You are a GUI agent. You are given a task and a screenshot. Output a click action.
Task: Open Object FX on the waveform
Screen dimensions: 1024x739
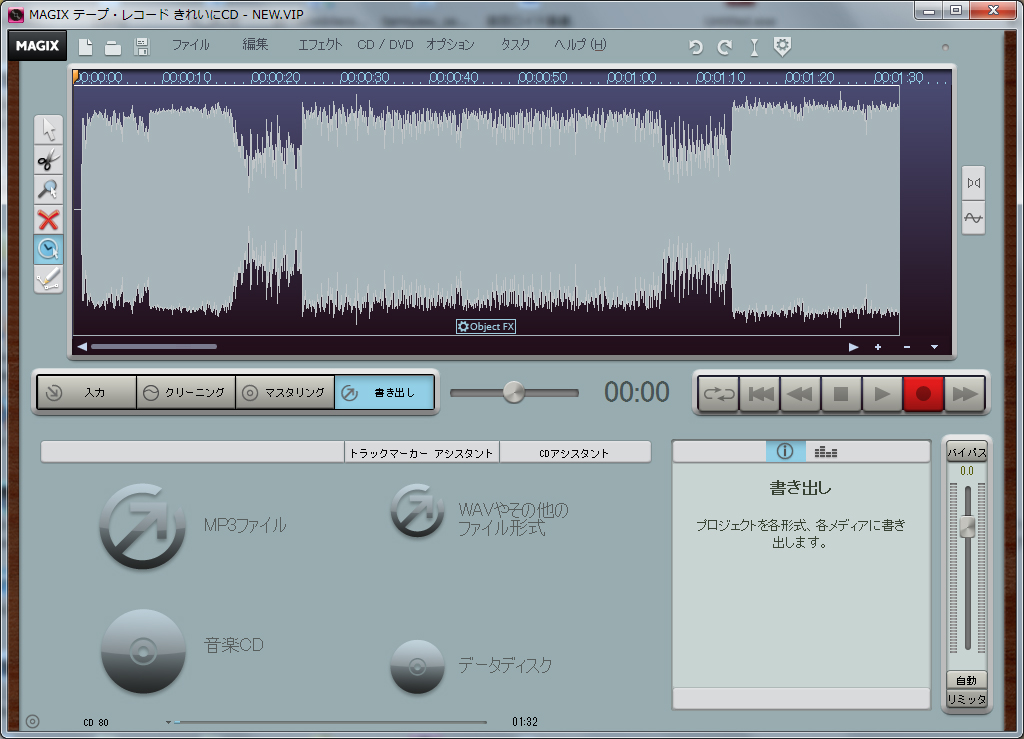[486, 326]
